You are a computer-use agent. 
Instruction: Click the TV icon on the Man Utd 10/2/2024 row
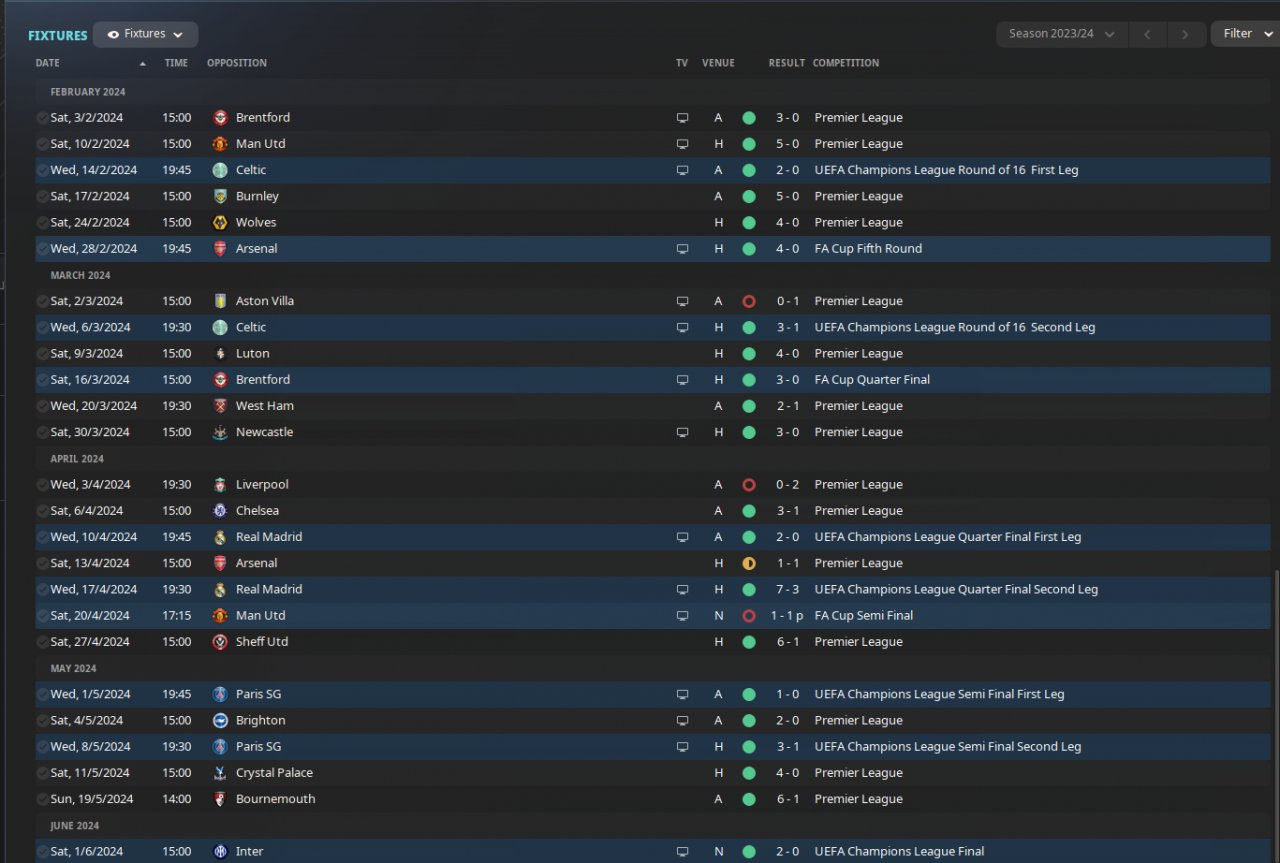coord(682,144)
